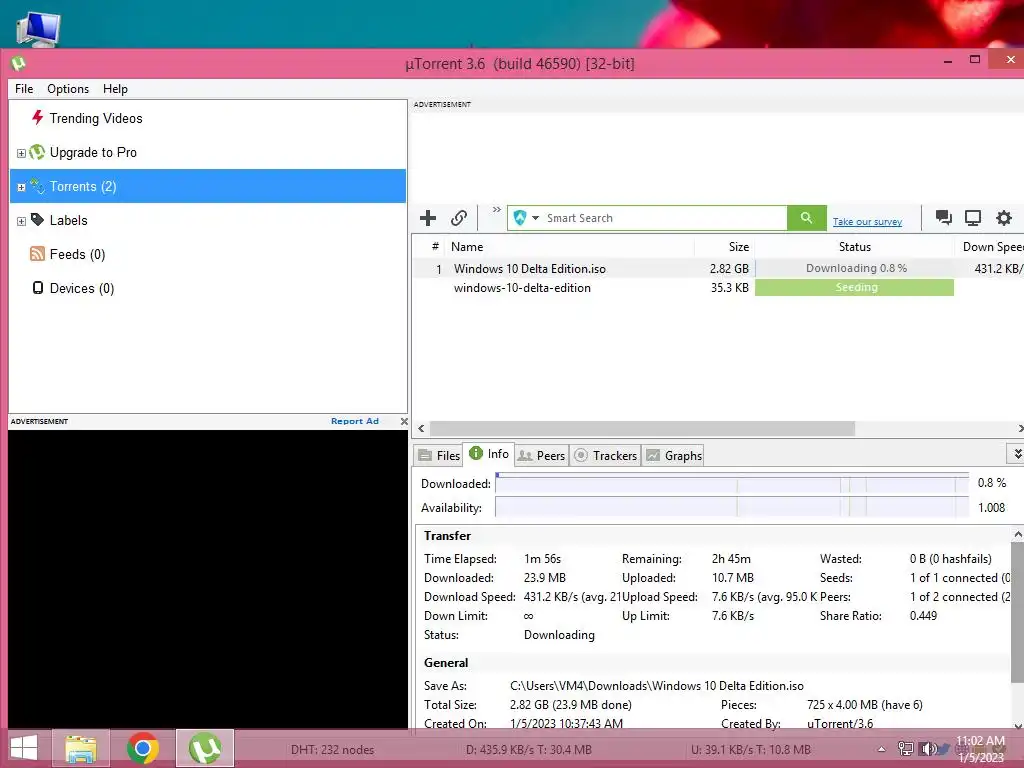Click the green Smart Search magnifier button
Image resolution: width=1024 pixels, height=768 pixels.
(x=807, y=217)
